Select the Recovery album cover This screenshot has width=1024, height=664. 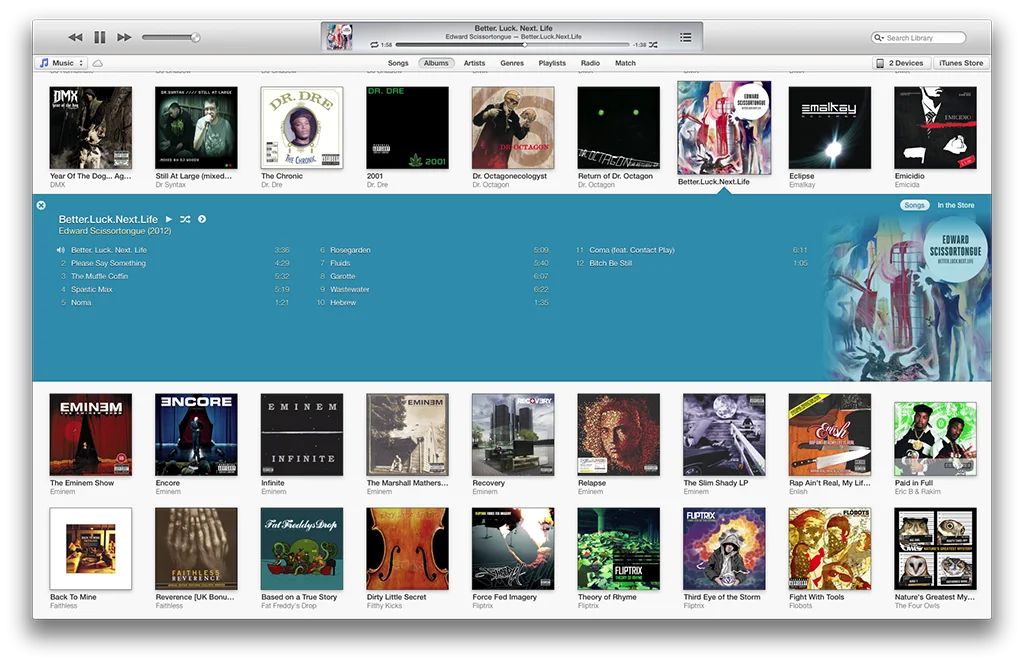(513, 435)
